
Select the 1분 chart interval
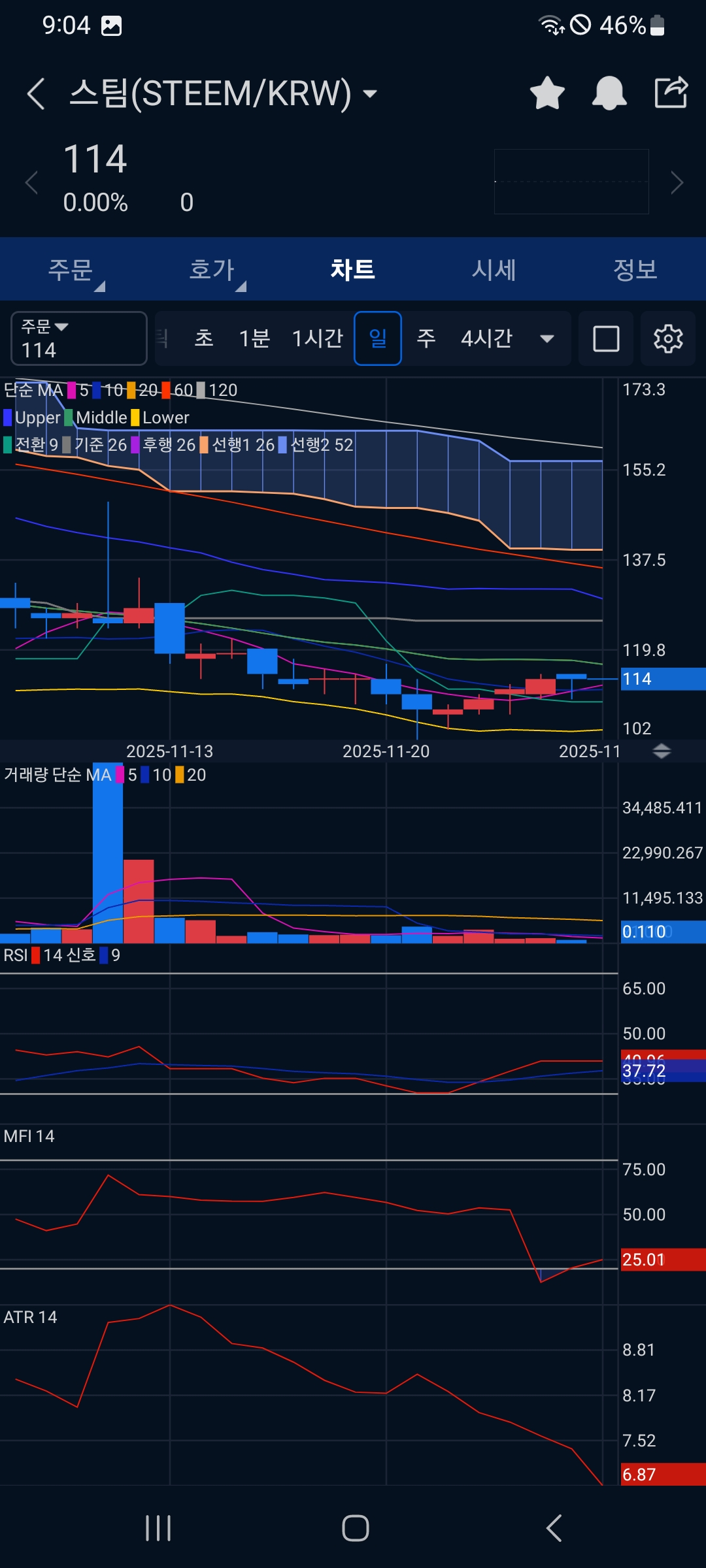tap(254, 338)
